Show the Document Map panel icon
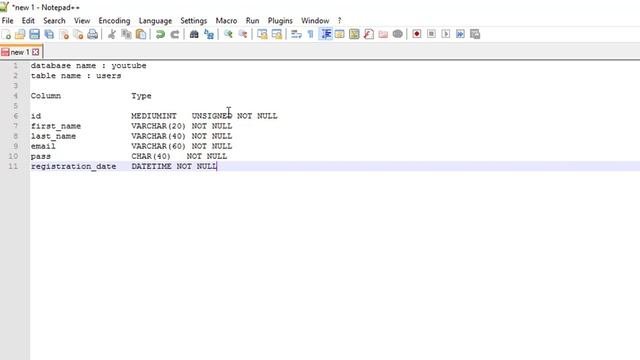Viewport: 640px width, 360px height. coord(354,34)
